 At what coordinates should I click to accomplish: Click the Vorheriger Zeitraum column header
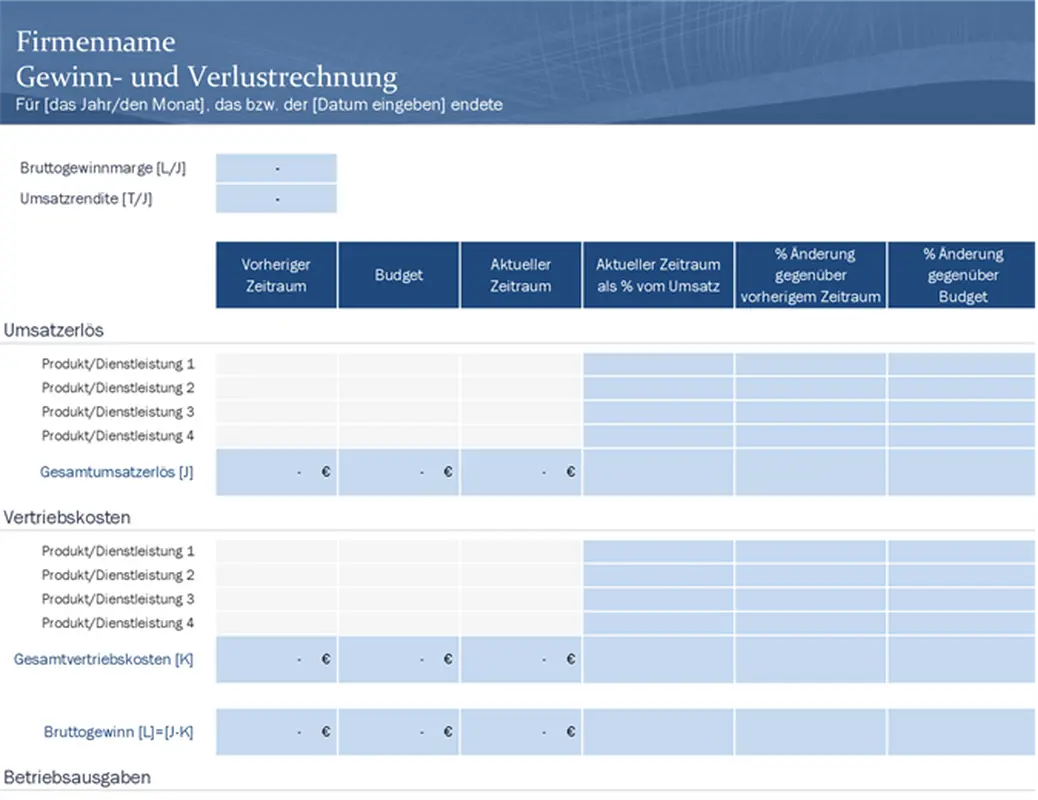coord(276,275)
